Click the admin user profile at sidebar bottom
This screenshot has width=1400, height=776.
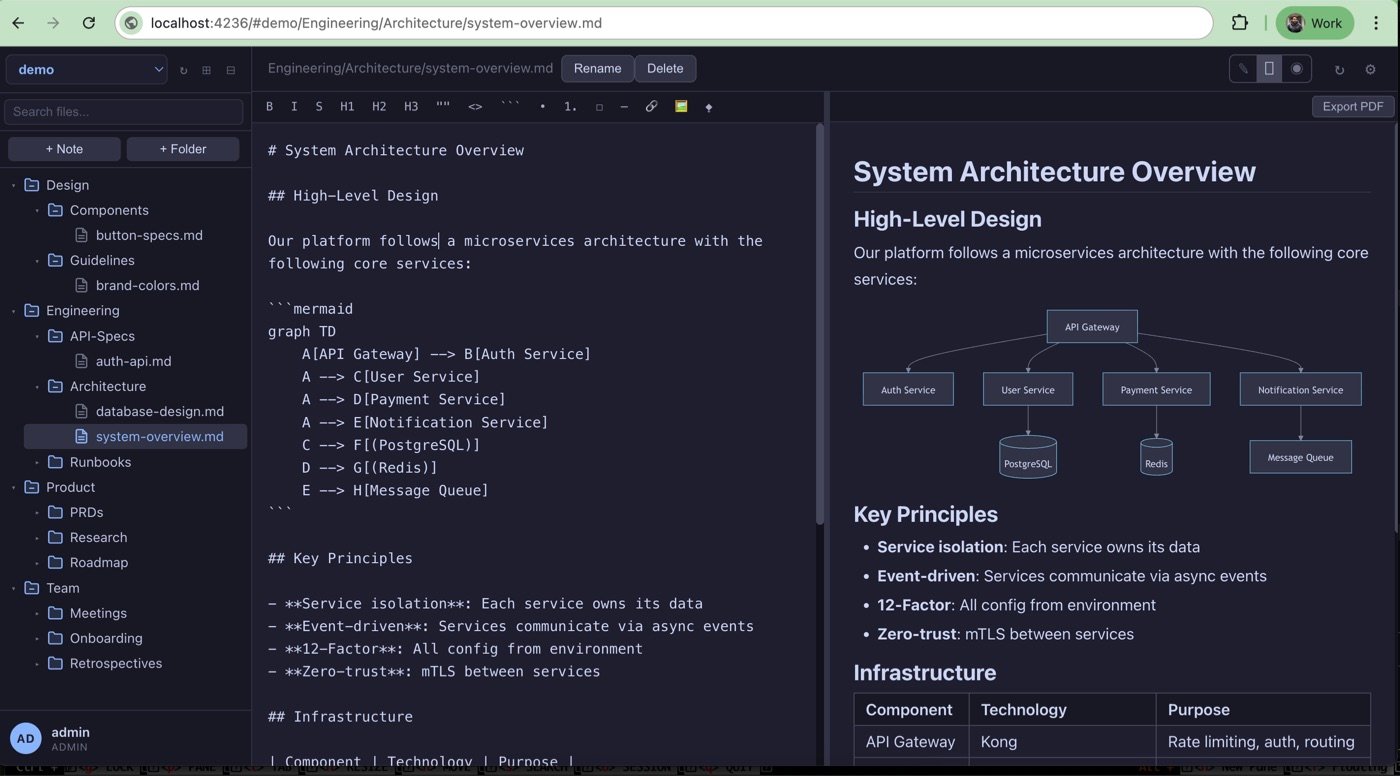click(x=125, y=739)
